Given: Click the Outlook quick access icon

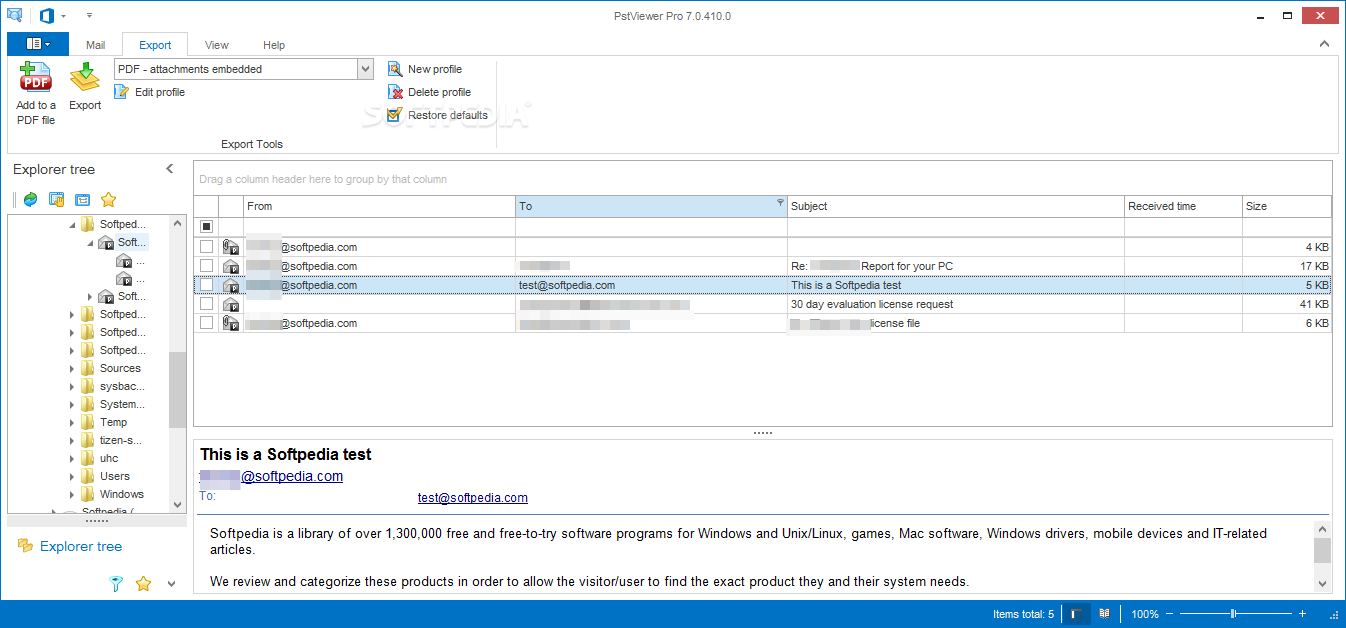Looking at the screenshot, I should [46, 15].
